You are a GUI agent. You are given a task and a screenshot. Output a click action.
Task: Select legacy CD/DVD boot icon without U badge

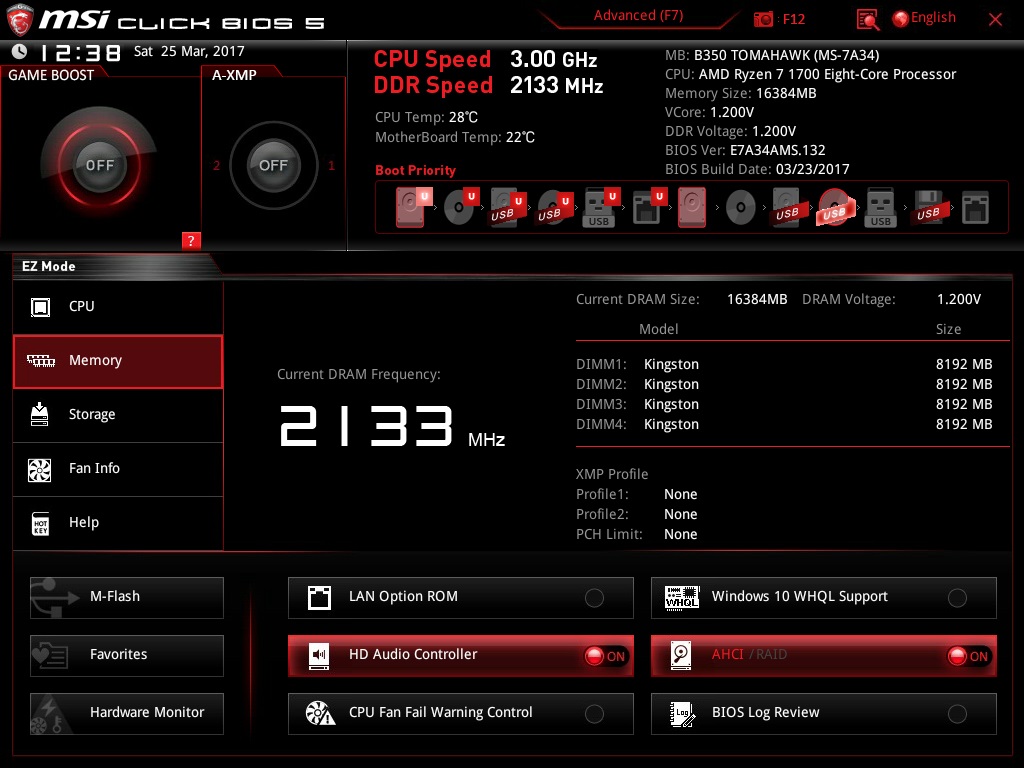coord(741,208)
